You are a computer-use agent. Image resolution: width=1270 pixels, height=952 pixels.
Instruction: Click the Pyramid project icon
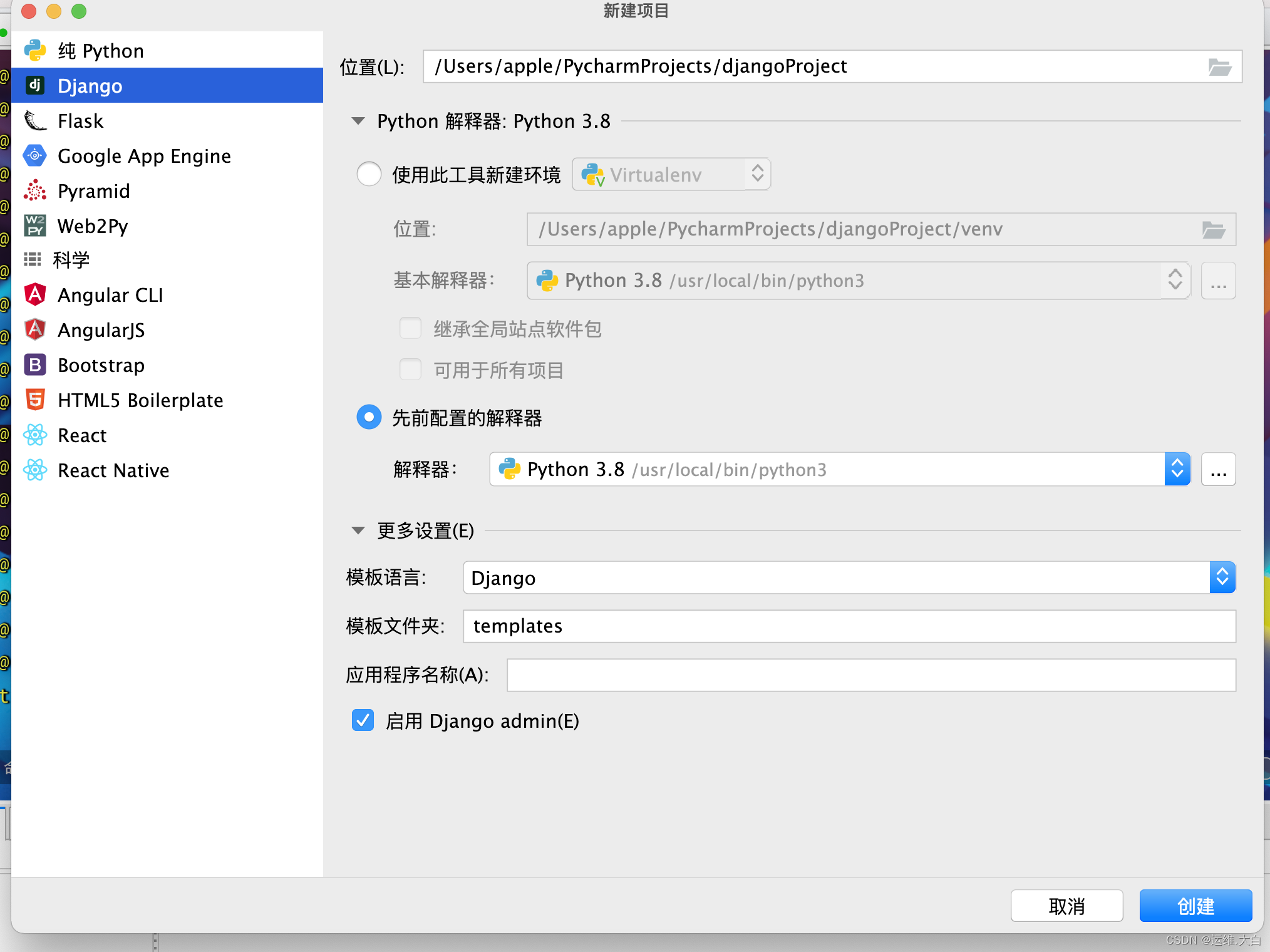(35, 190)
